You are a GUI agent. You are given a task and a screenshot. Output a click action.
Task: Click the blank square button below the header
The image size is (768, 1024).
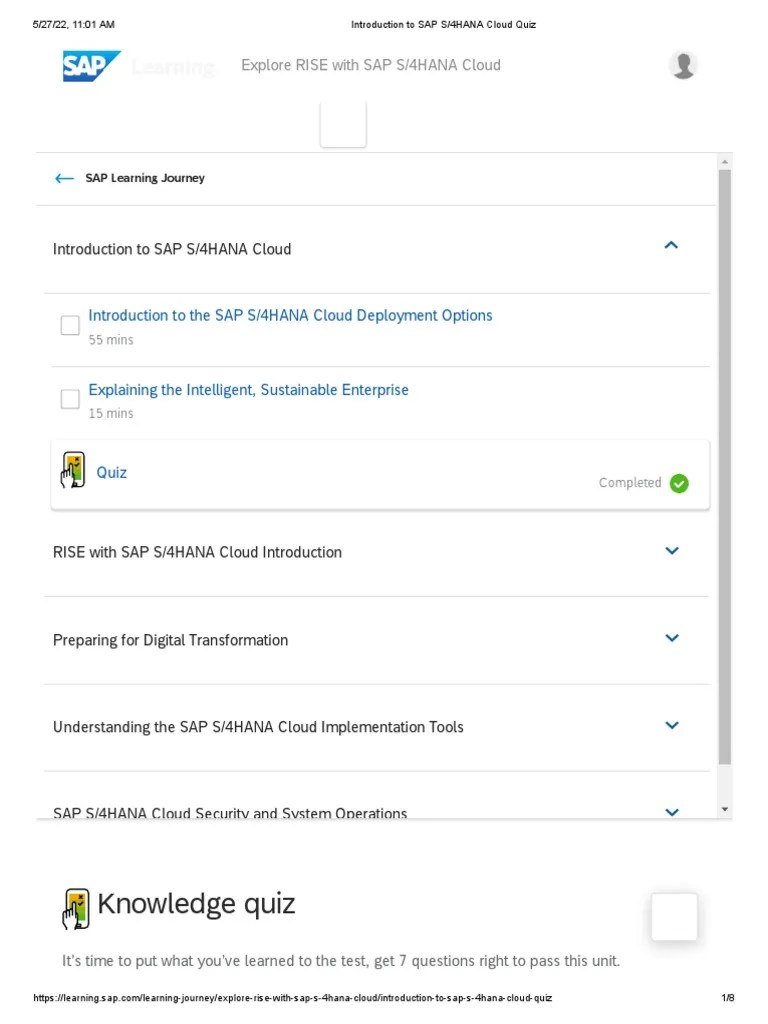343,124
